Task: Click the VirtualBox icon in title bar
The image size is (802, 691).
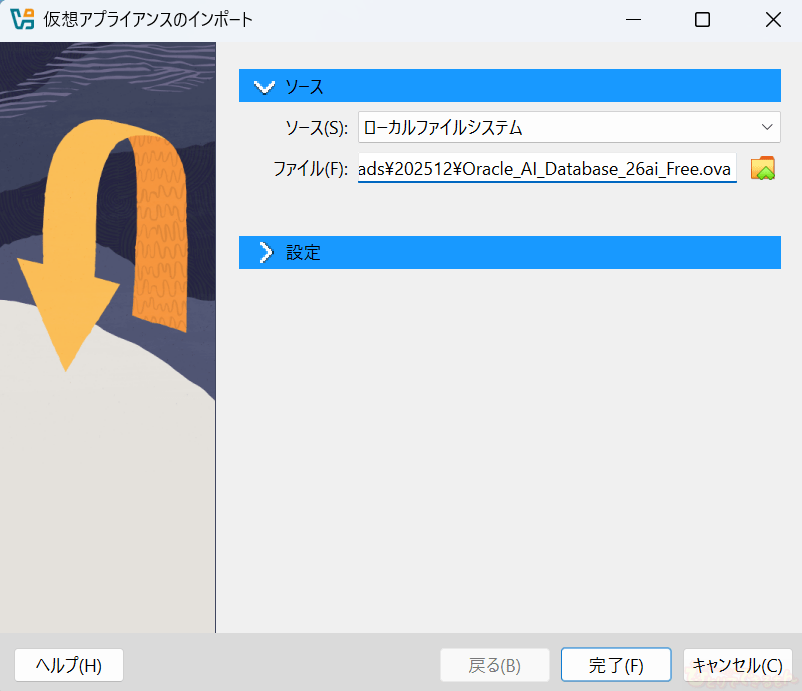Action: click(21, 19)
